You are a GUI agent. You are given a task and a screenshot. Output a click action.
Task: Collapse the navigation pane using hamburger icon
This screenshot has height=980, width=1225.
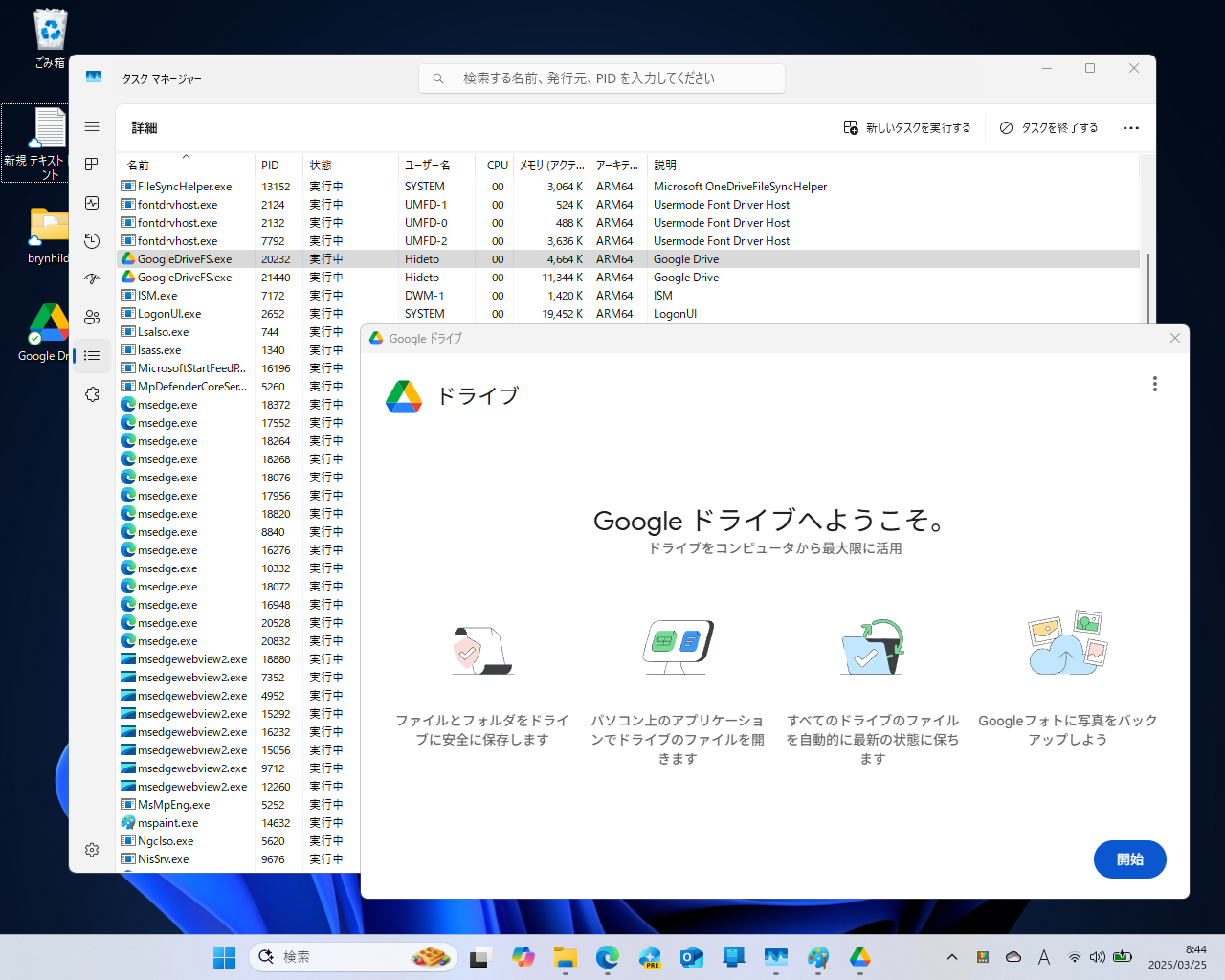pyautogui.click(x=92, y=125)
